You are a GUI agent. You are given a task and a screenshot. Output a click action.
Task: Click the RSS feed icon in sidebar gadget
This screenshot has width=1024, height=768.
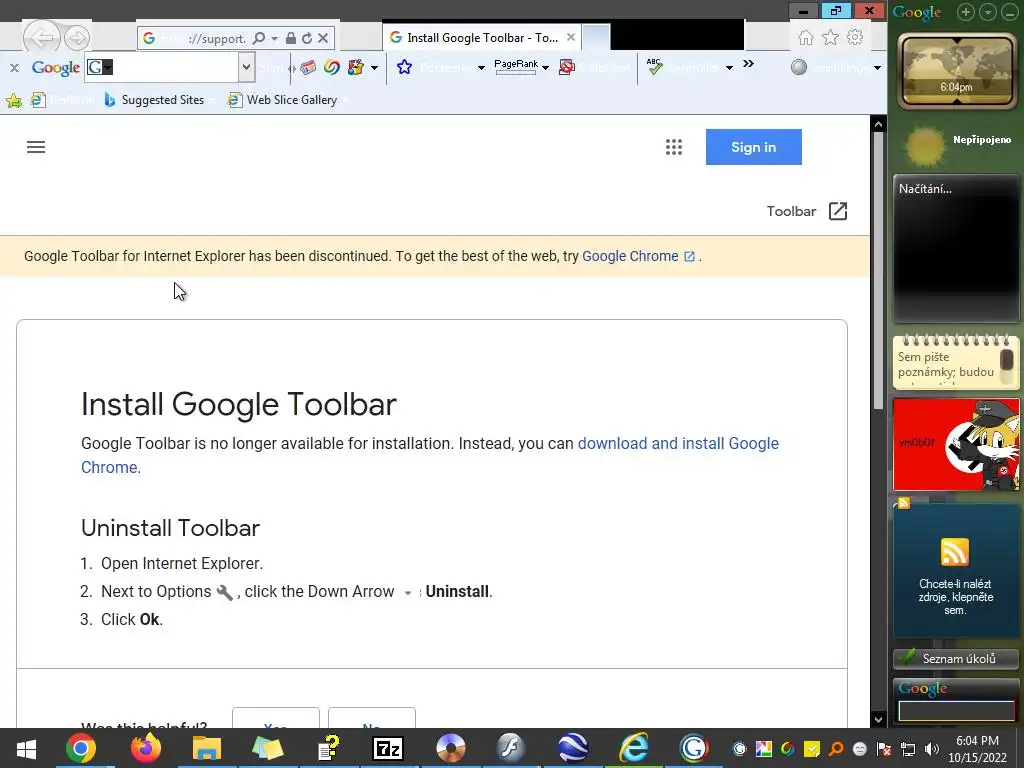point(955,552)
